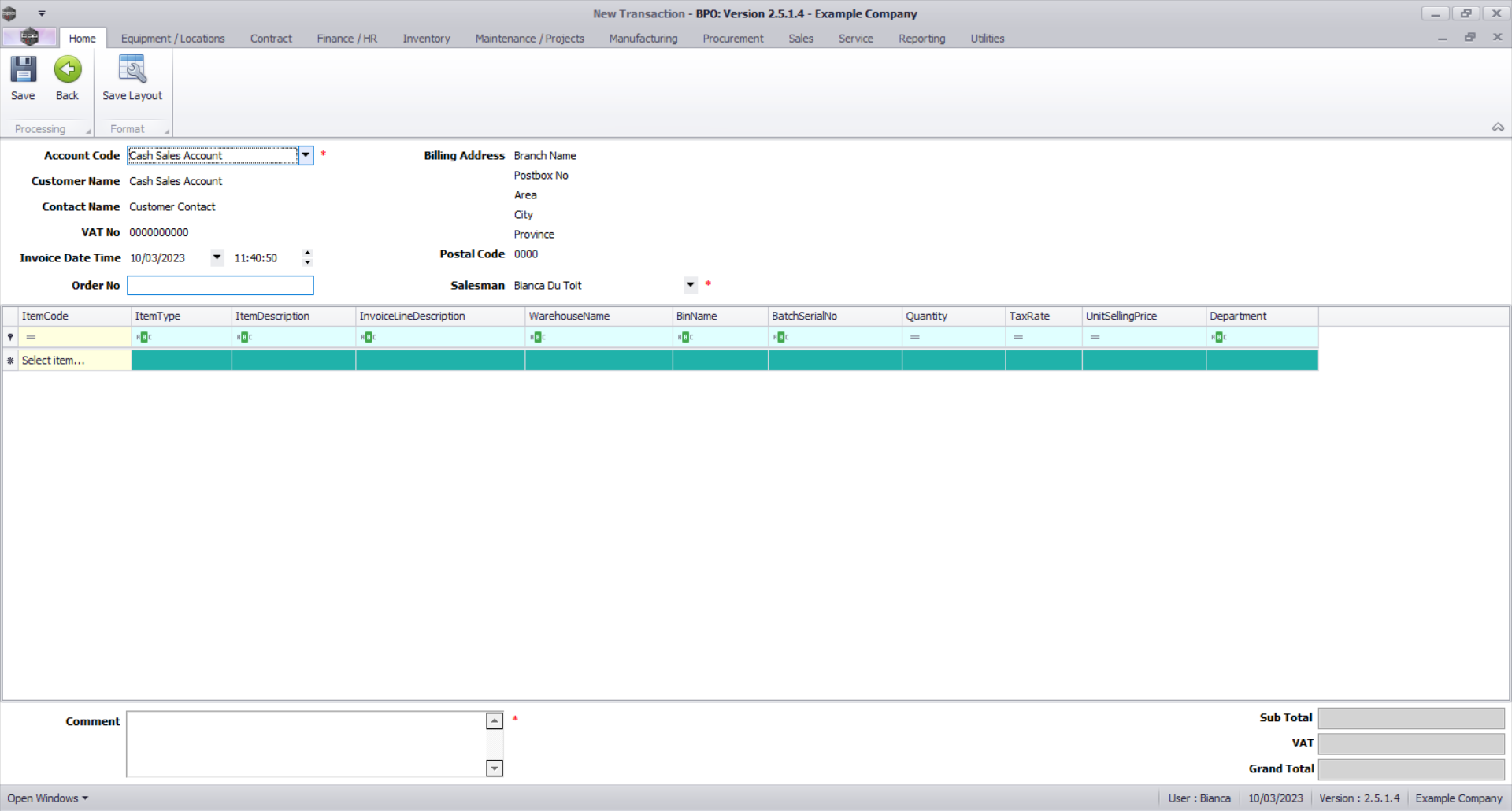Sort by the UnitSellingPrice column header
1512x811 pixels.
pyautogui.click(x=1144, y=316)
